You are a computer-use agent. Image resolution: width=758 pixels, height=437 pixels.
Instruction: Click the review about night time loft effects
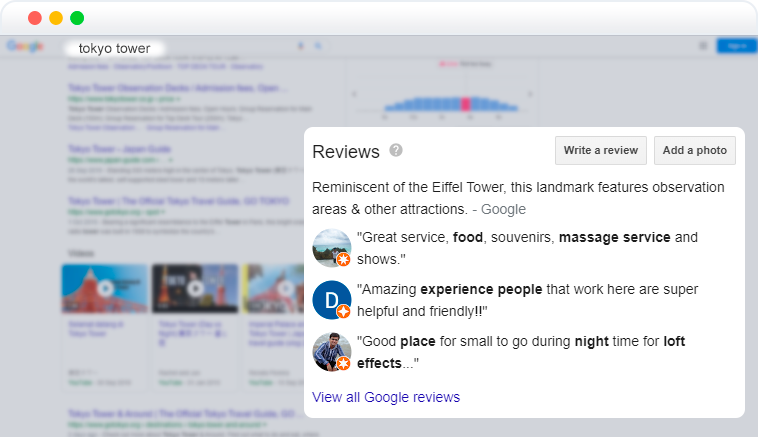pos(521,352)
